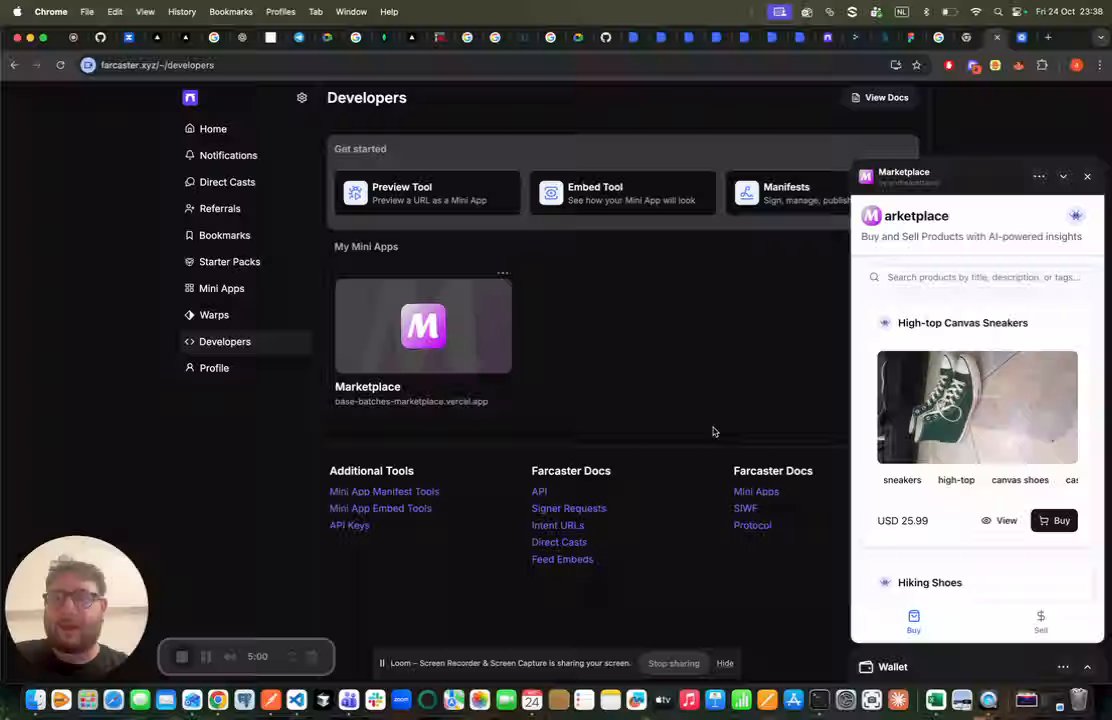
Task: Open the Signer Requests link
Action: pos(569,509)
